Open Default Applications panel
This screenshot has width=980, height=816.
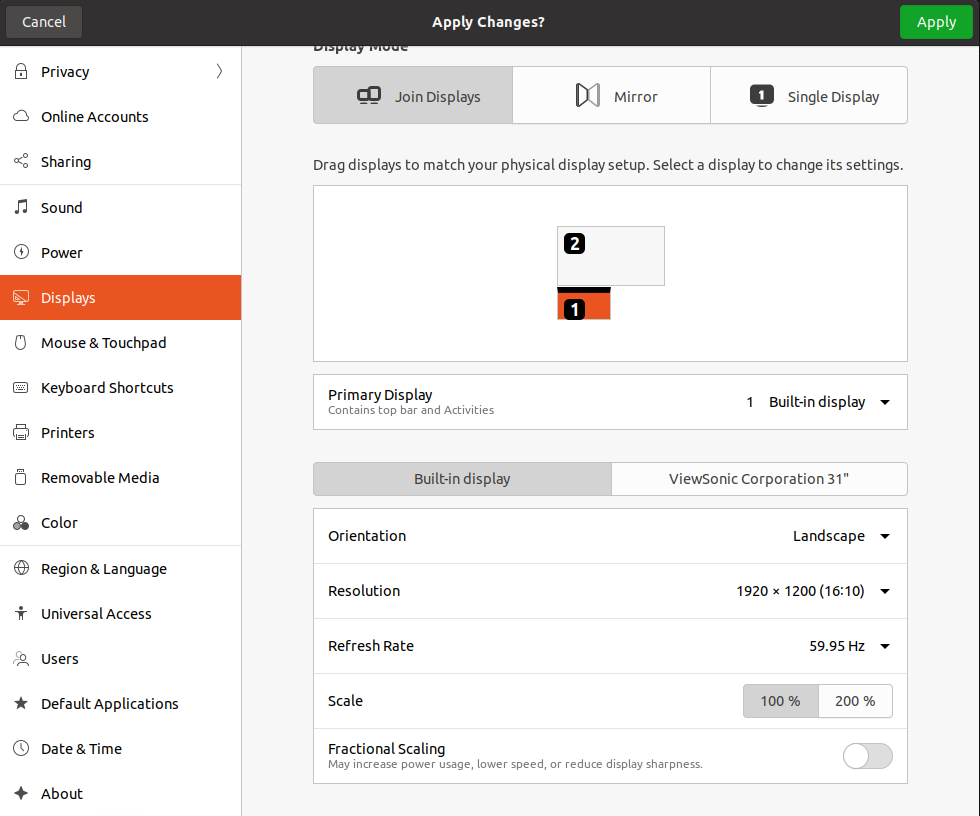click(x=121, y=704)
